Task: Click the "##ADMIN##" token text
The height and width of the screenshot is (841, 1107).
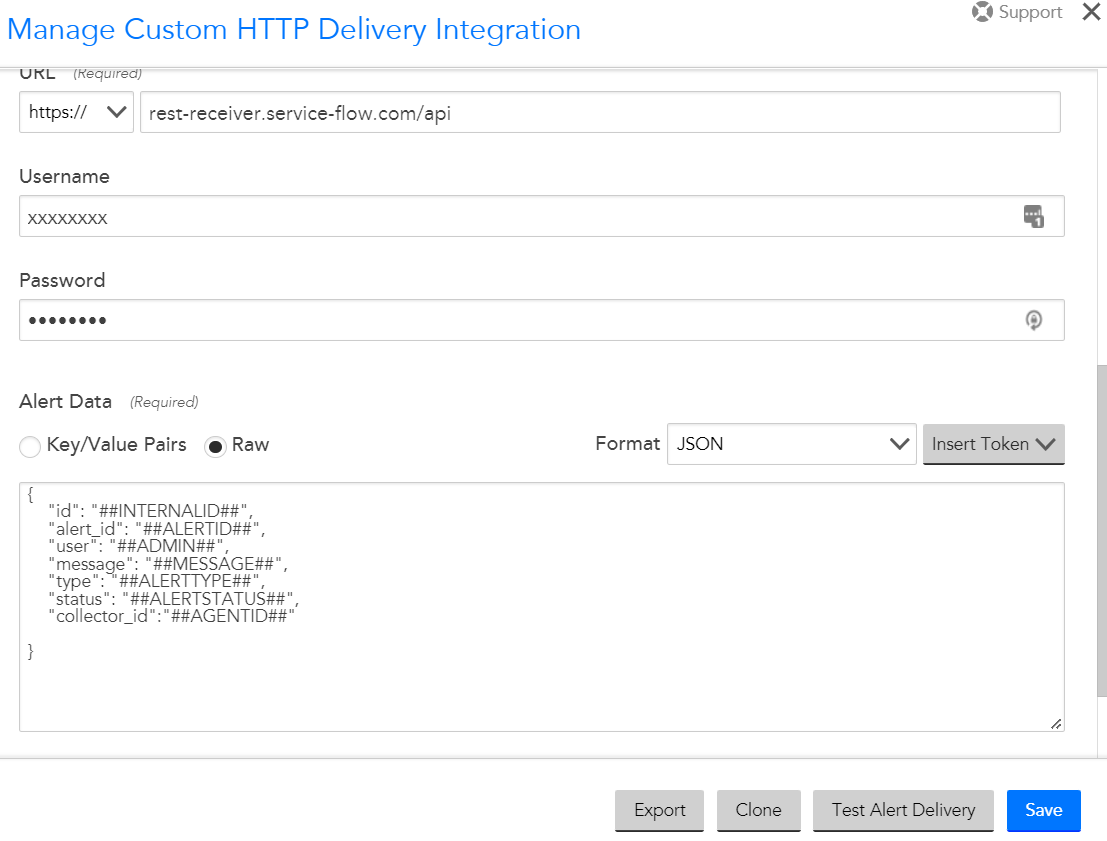Action: point(167,546)
